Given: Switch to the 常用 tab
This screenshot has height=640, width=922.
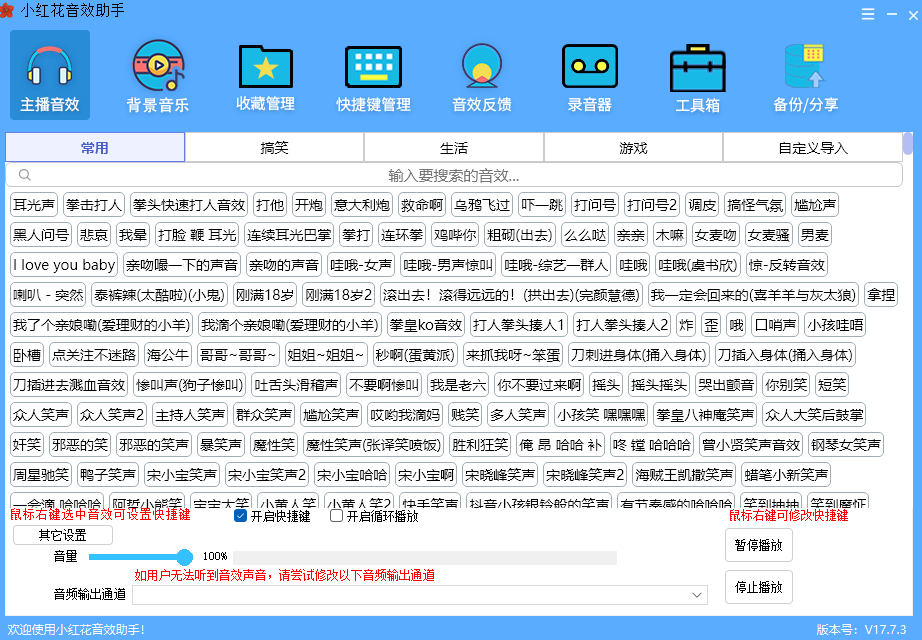Looking at the screenshot, I should coord(95,148).
